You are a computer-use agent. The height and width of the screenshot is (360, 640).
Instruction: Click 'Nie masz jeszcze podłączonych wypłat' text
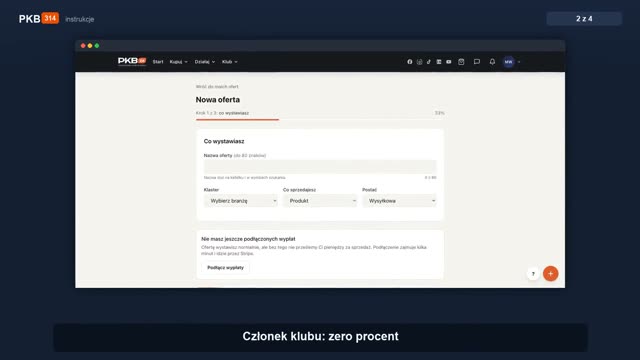tap(248, 239)
